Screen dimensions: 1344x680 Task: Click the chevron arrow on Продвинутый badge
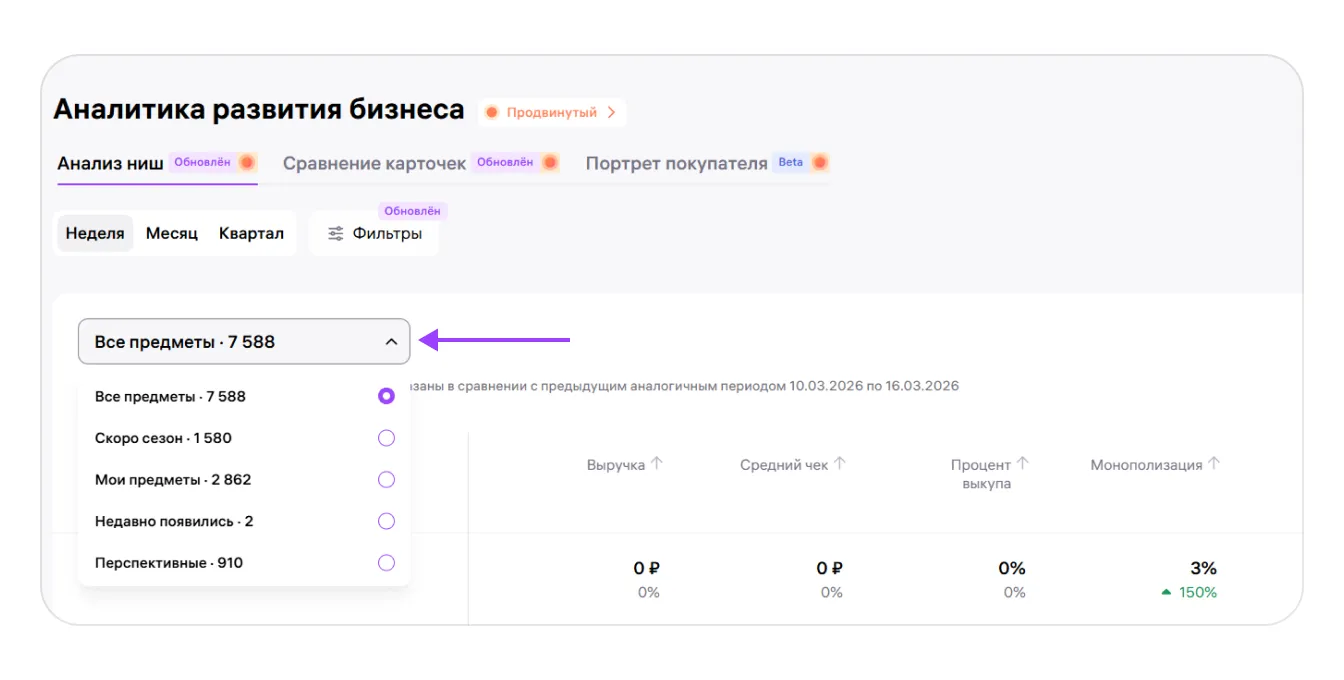611,113
